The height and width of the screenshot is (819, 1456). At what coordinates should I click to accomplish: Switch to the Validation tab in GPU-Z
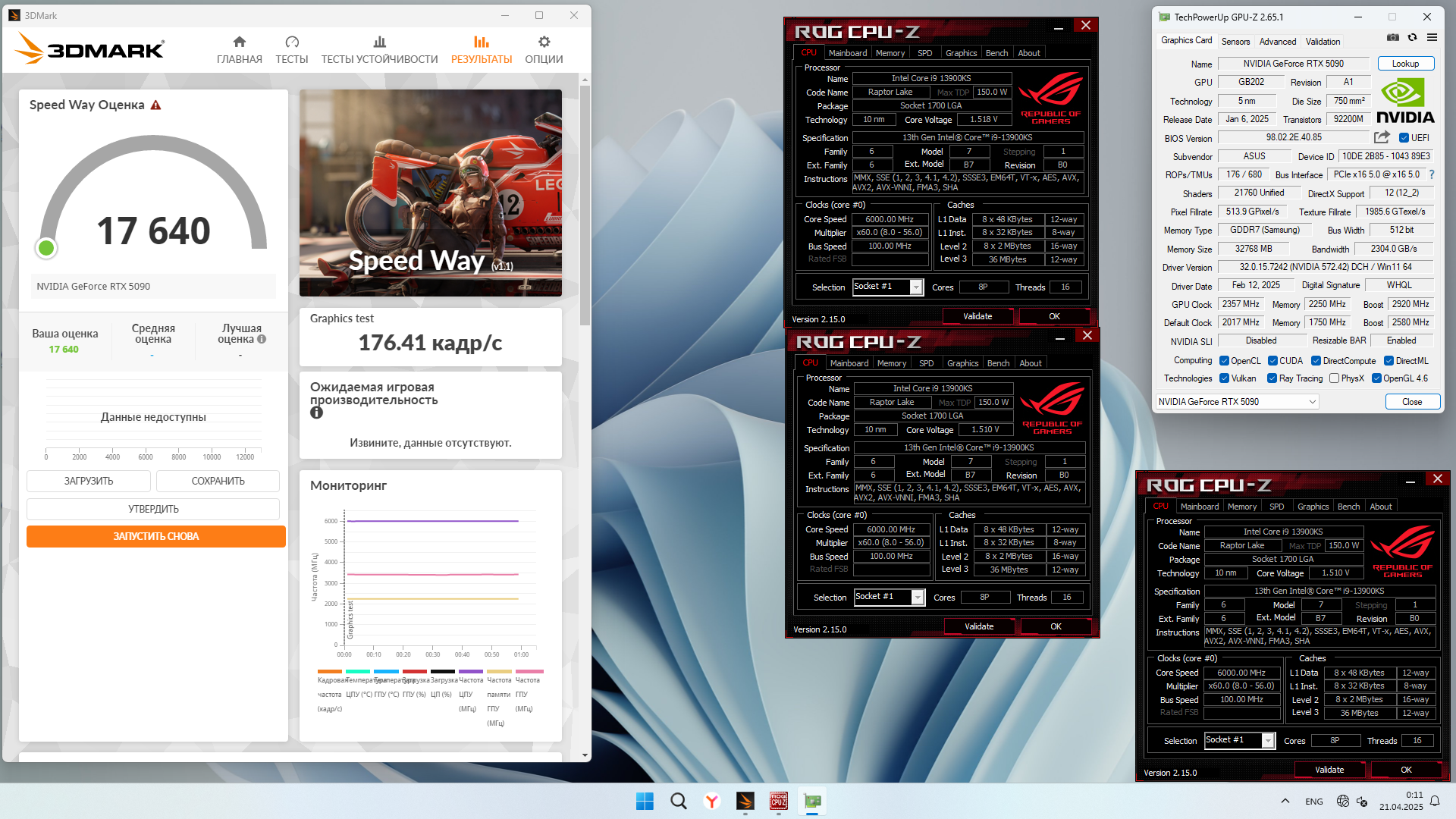tap(1323, 42)
